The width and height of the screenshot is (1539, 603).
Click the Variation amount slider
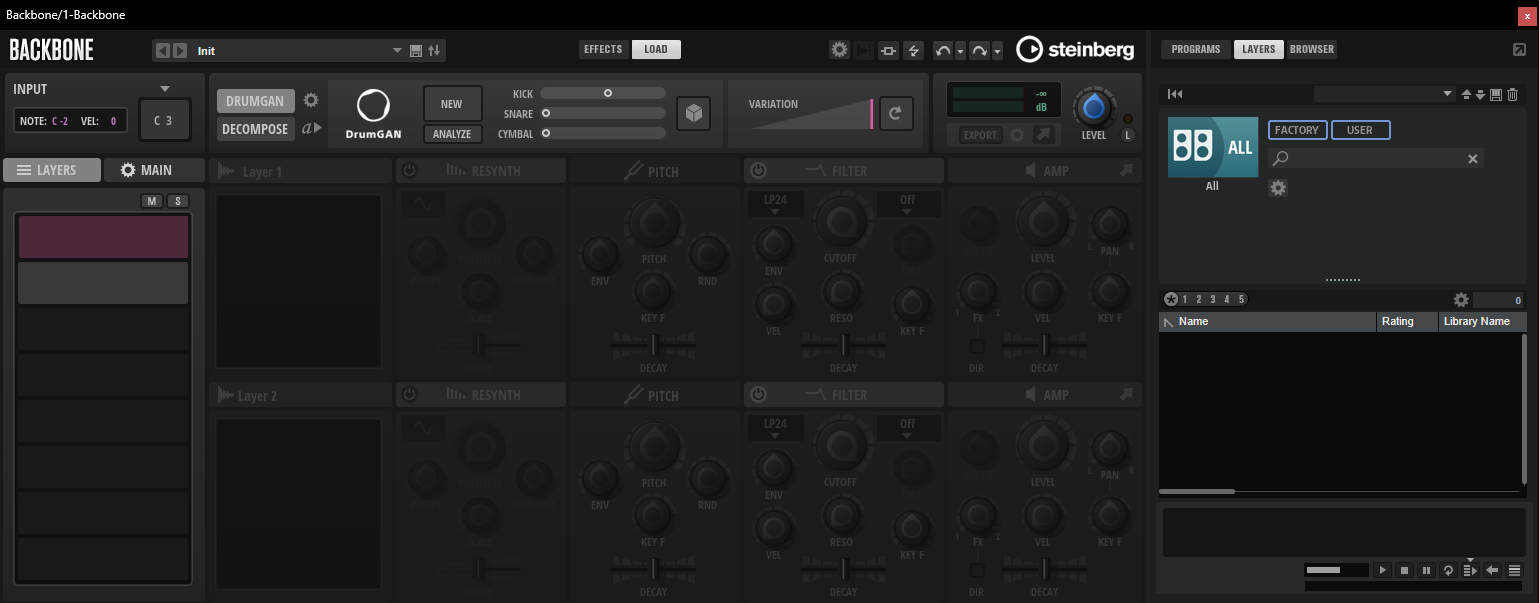pyautogui.click(x=810, y=114)
